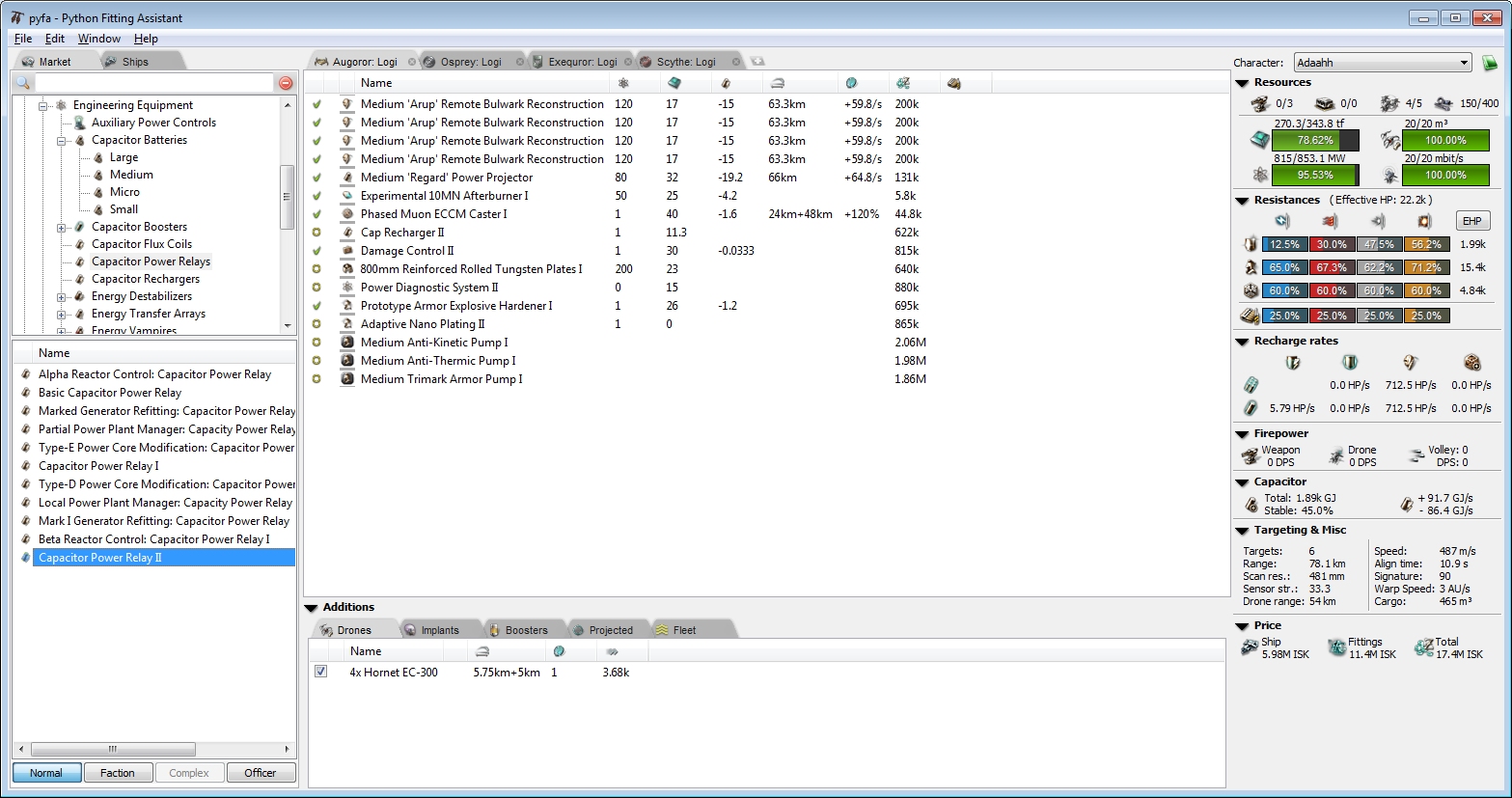The height and width of the screenshot is (798, 1512).
Task: Click the ship price icon in Price section
Action: coord(1250,648)
